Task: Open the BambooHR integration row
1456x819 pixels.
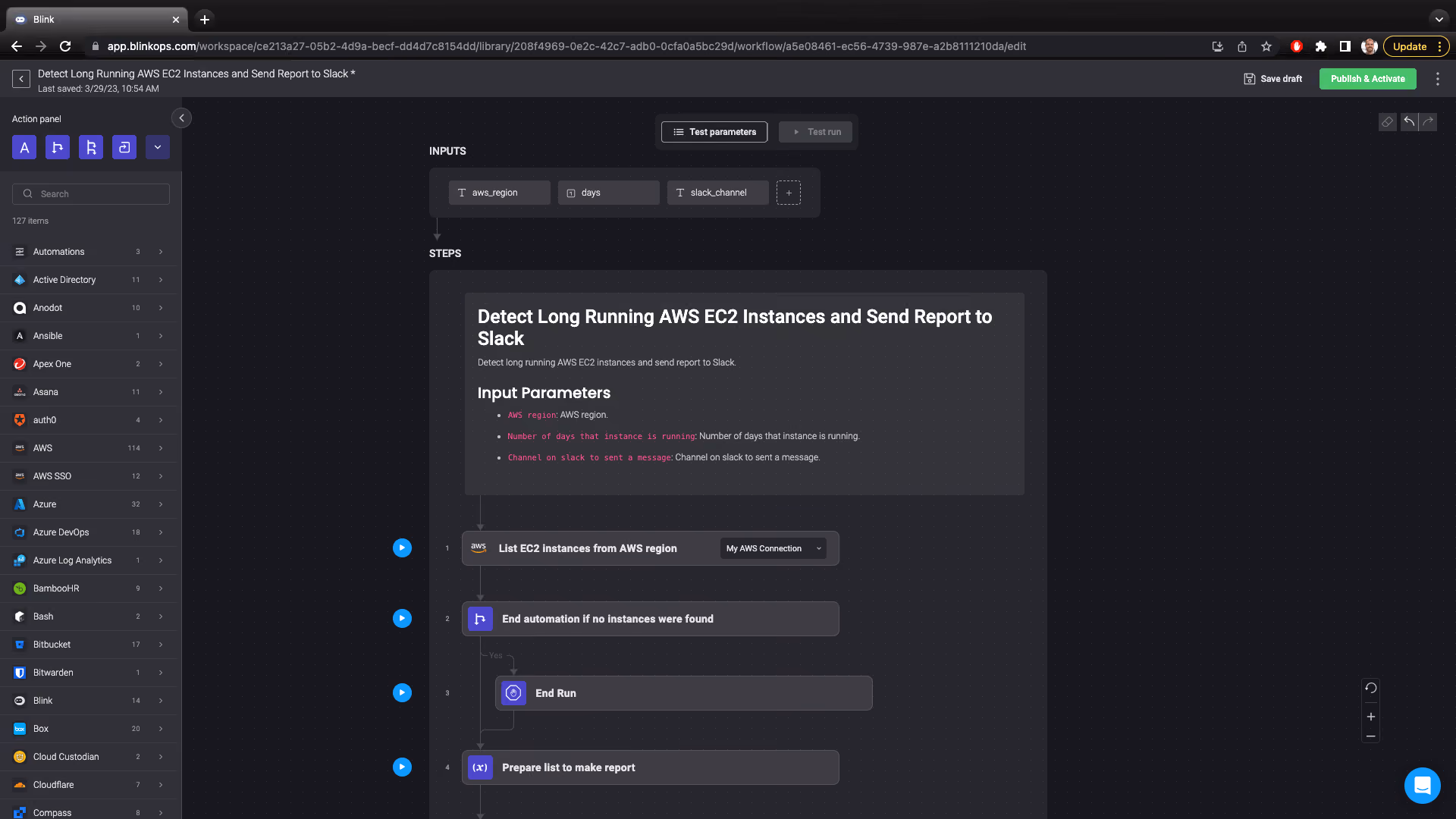Action: (x=89, y=588)
